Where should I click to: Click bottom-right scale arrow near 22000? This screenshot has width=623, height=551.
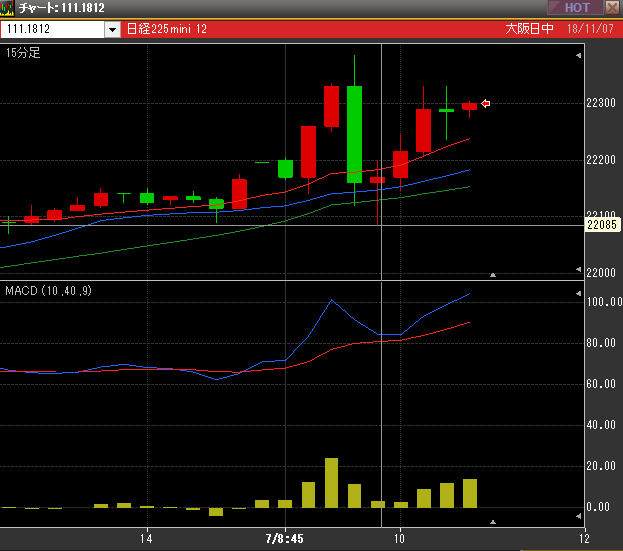[x=578, y=270]
